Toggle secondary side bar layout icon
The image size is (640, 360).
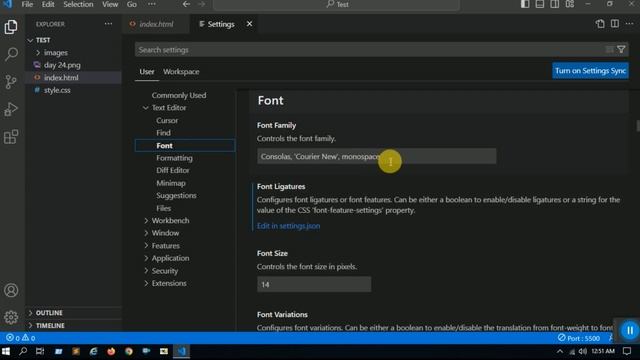[555, 4]
